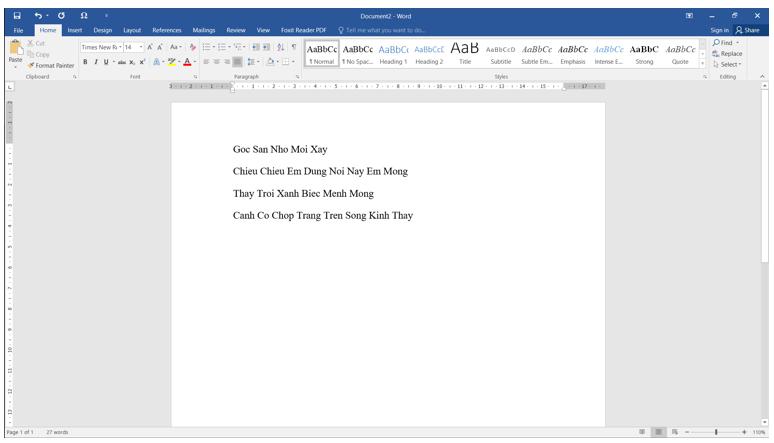Click the Undo arrow icon
The height and width of the screenshot is (443, 774).
pyautogui.click(x=39, y=16)
